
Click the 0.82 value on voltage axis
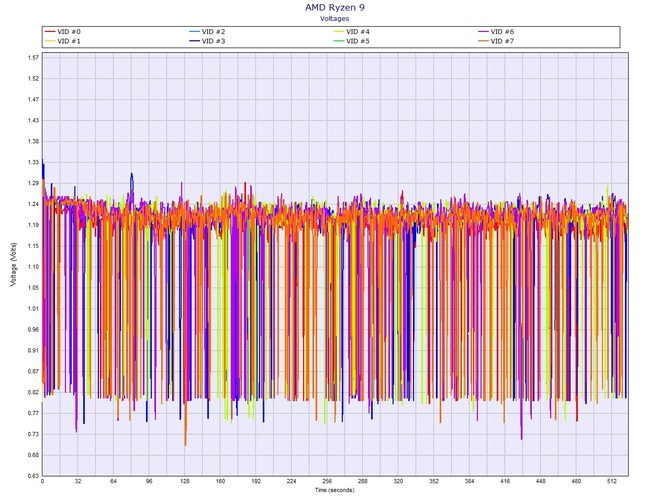33,392
